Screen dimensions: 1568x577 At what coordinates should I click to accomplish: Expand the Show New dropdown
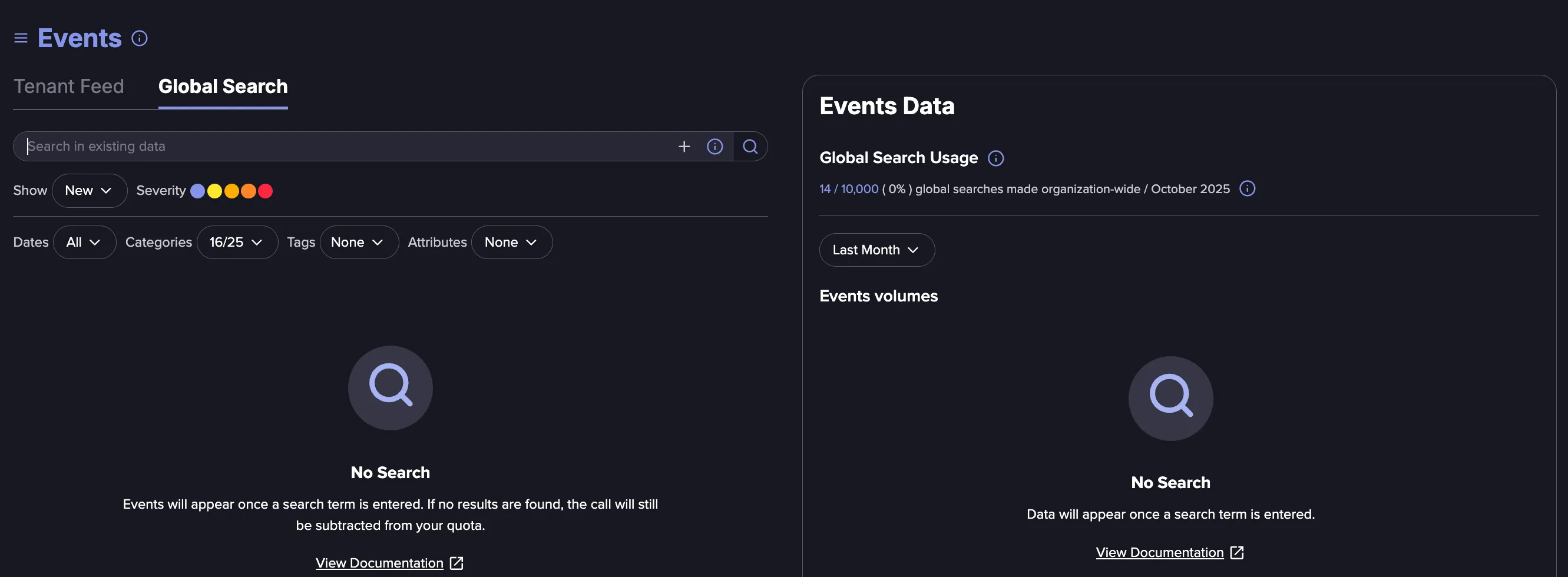click(x=90, y=191)
